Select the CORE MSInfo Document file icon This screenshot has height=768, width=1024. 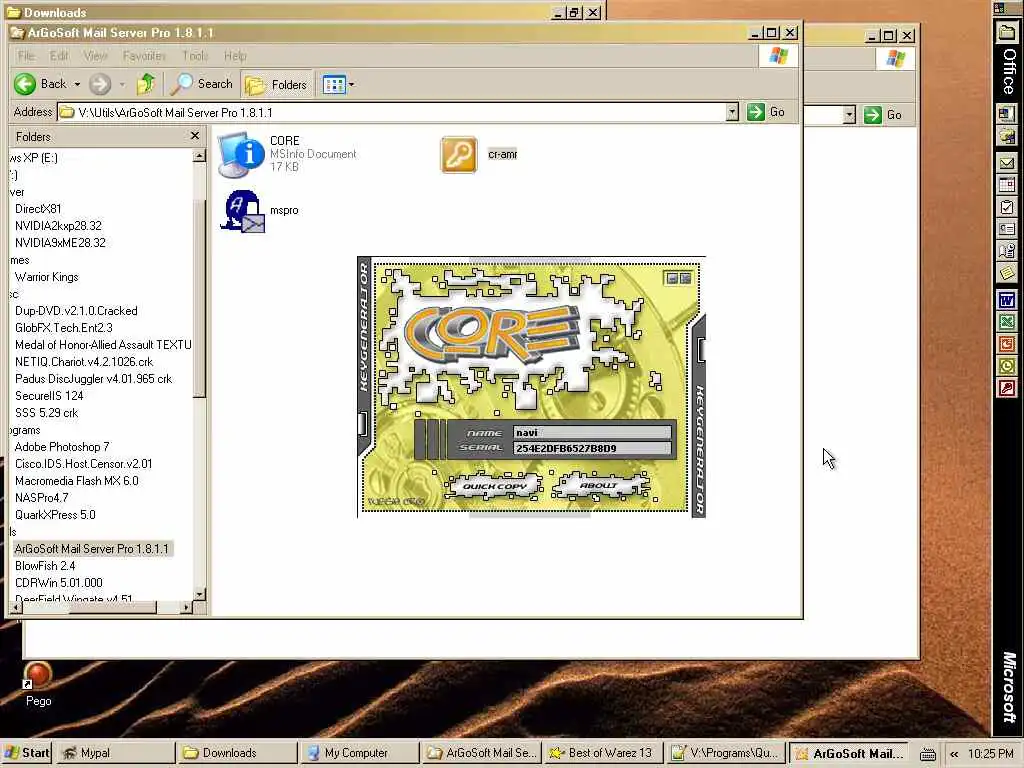click(x=241, y=155)
